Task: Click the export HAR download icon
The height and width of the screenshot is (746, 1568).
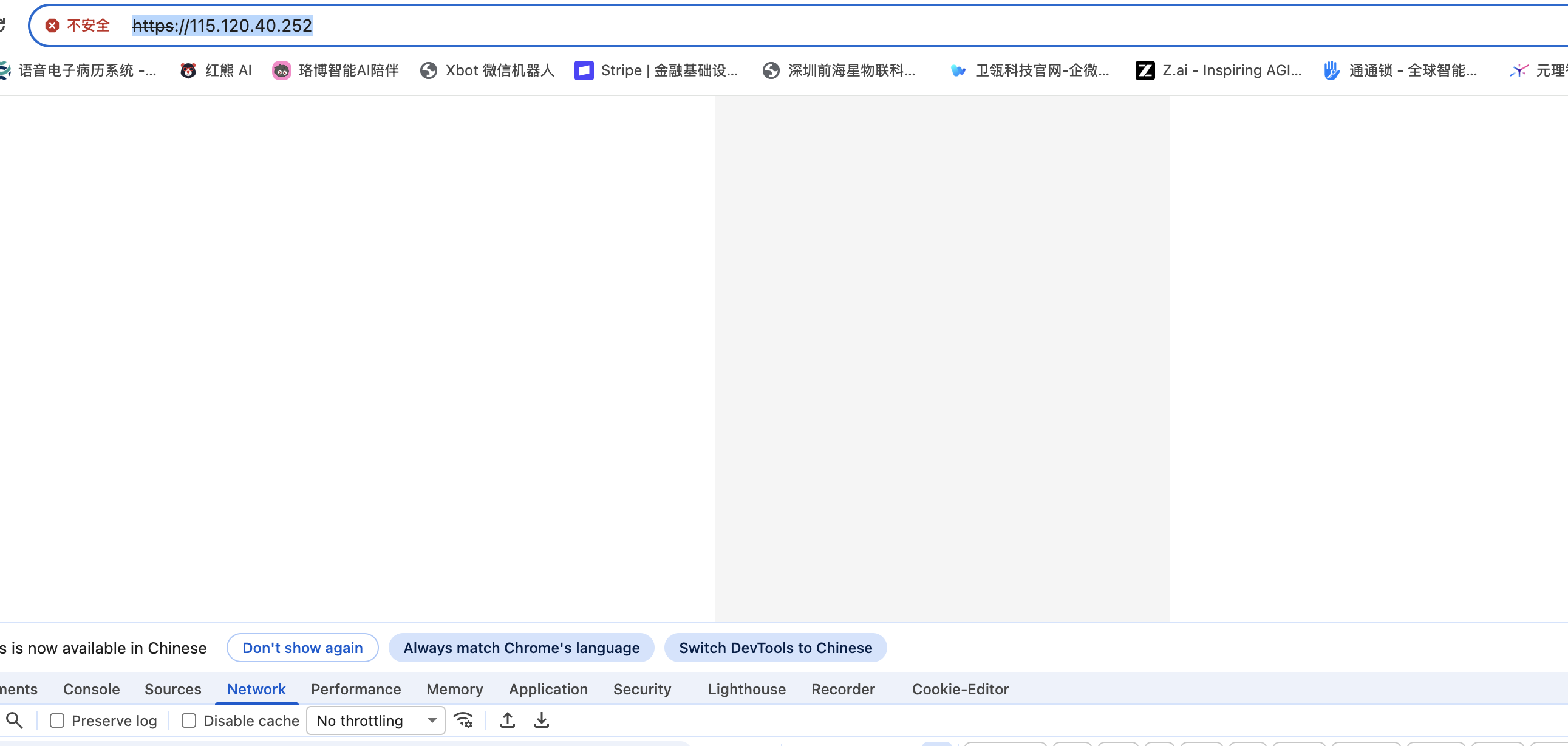Action: tap(541, 720)
